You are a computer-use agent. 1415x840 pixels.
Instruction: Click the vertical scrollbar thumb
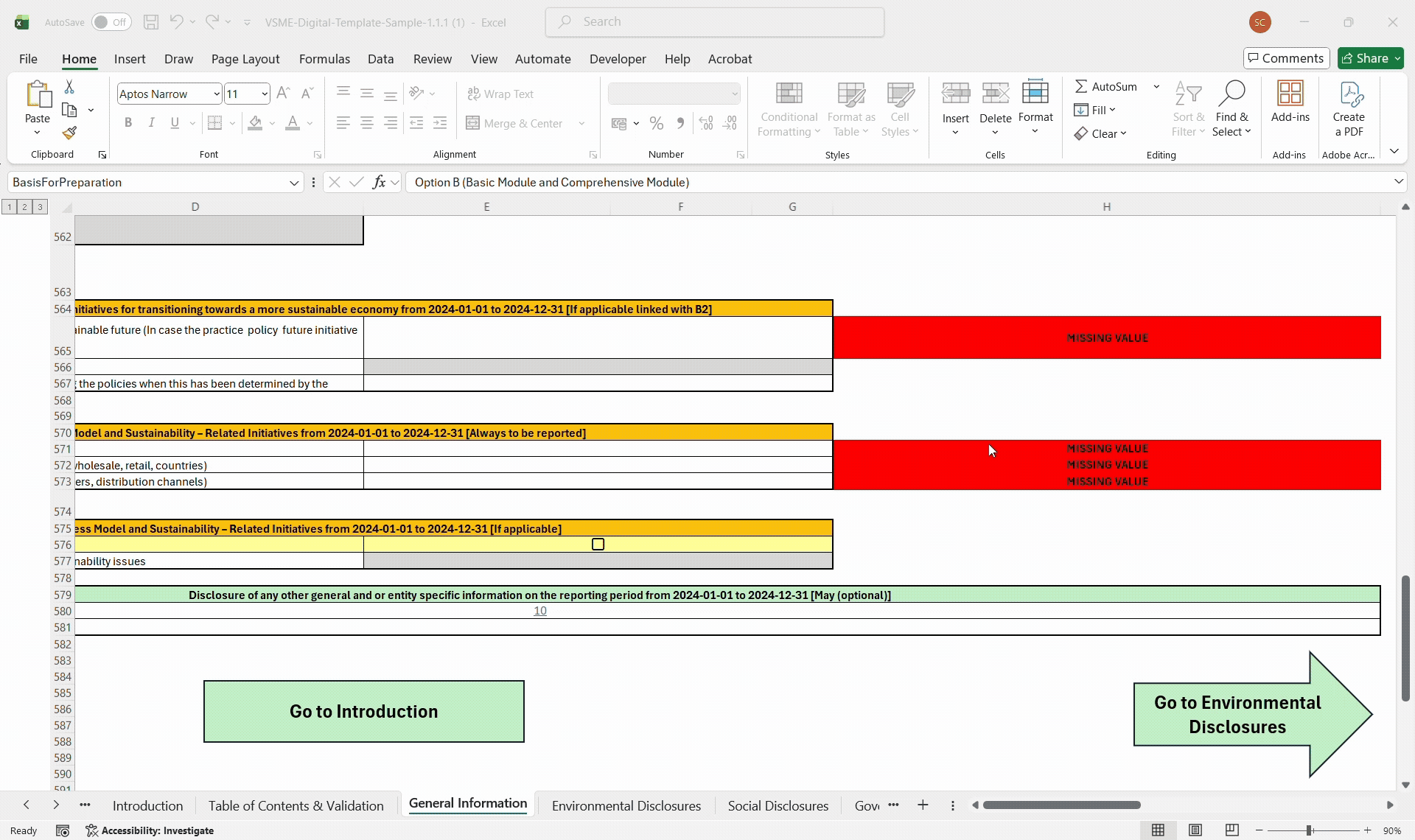1405,638
